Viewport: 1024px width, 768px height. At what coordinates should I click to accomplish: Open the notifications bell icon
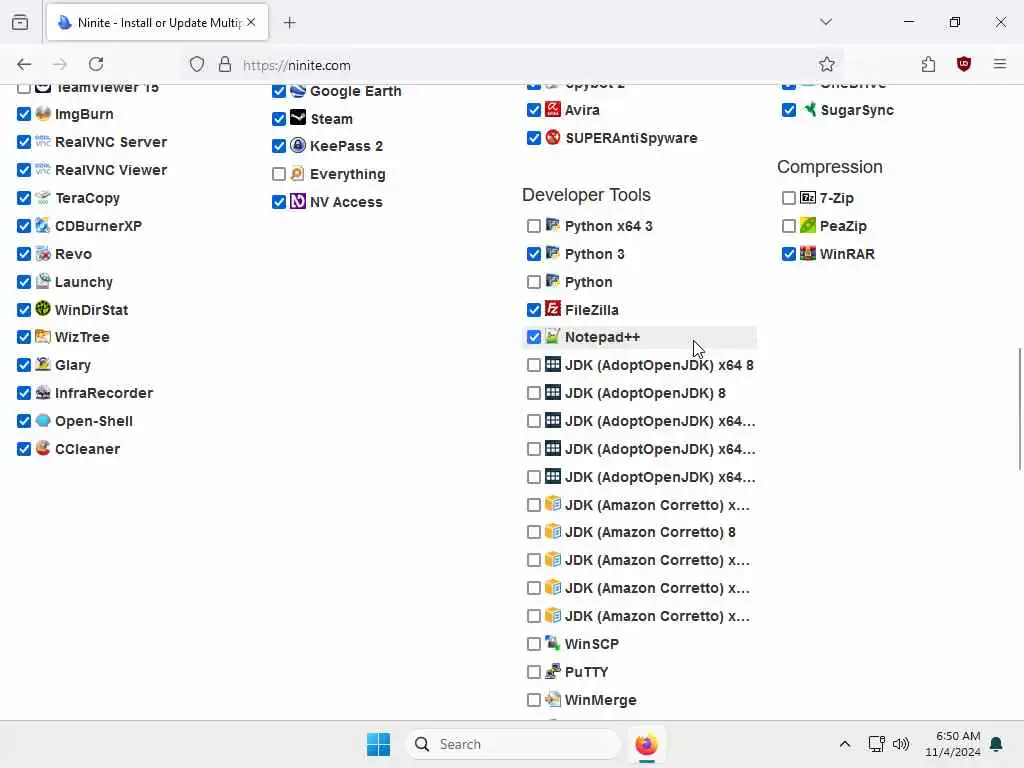pos(996,744)
